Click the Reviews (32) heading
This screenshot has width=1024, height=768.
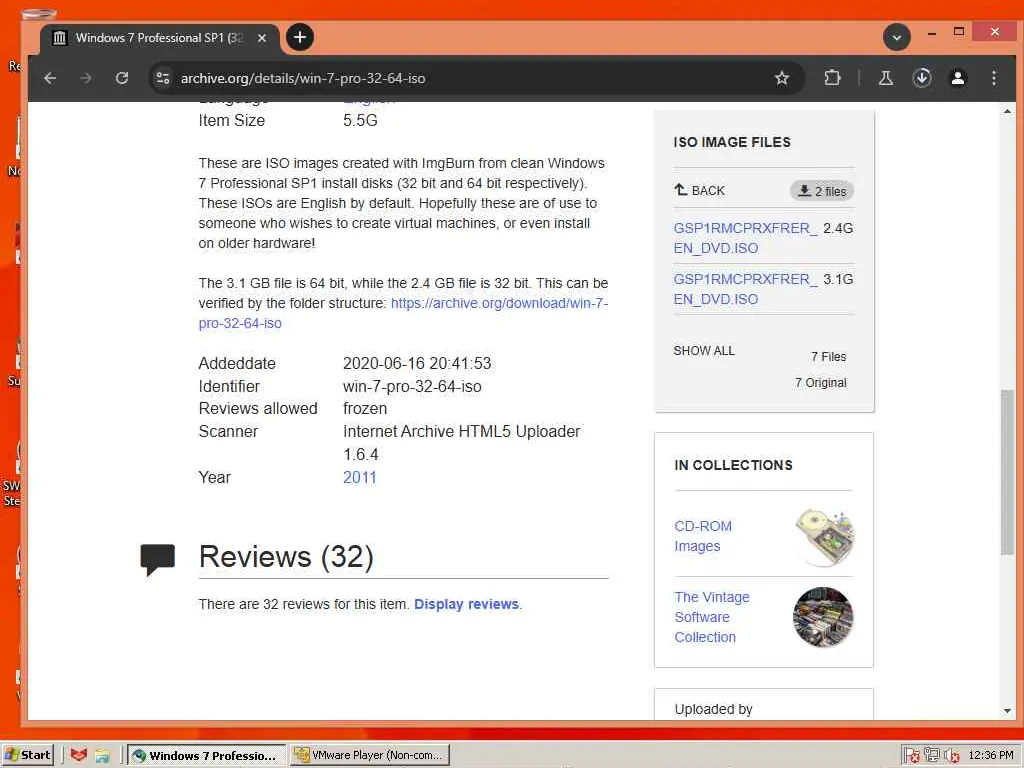pyautogui.click(x=286, y=557)
